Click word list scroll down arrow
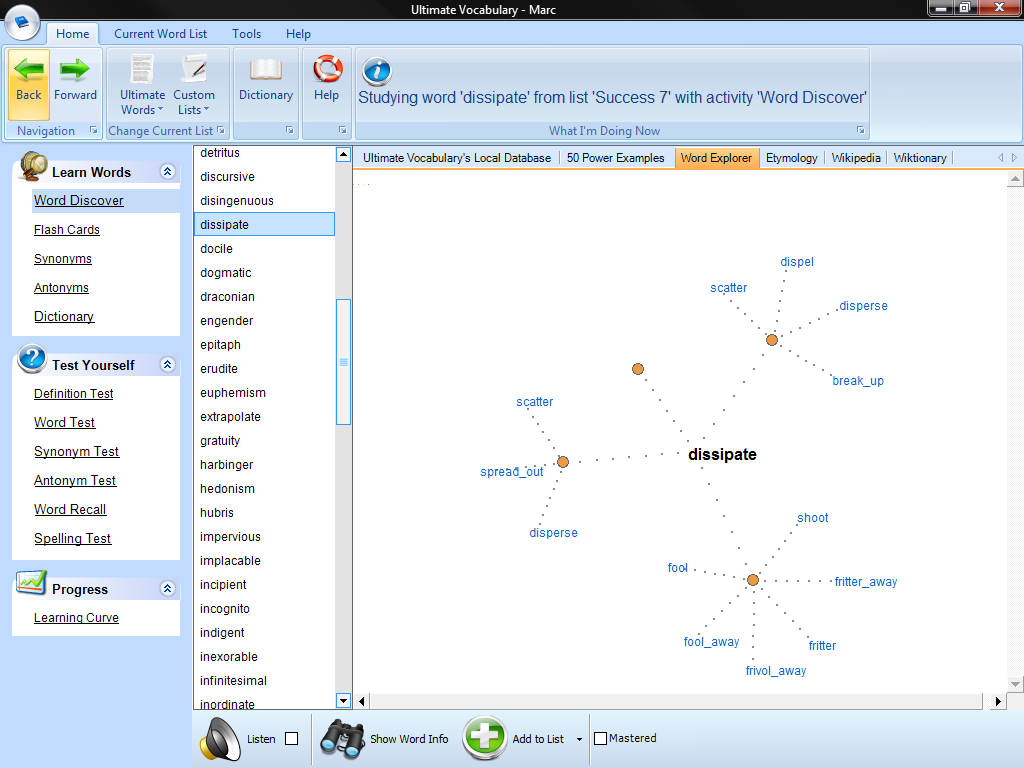 pyautogui.click(x=344, y=701)
